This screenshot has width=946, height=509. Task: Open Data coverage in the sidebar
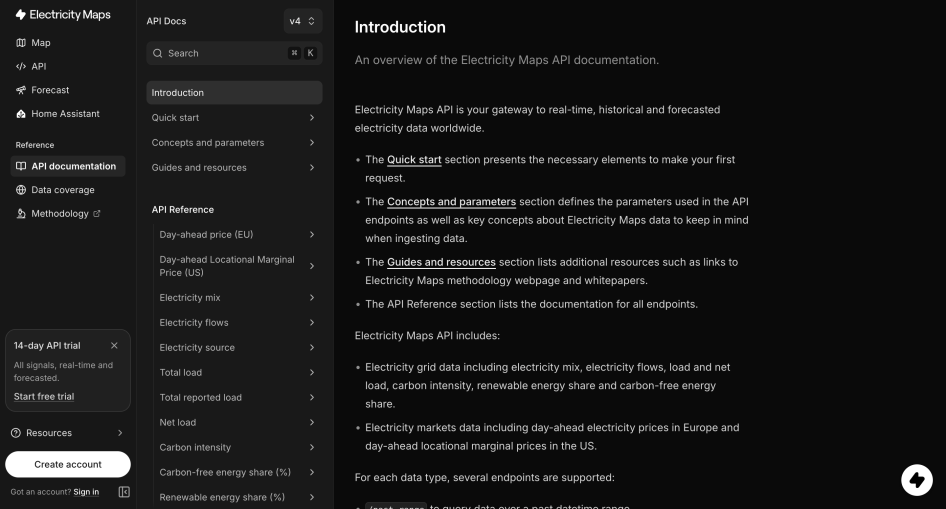(x=68, y=189)
